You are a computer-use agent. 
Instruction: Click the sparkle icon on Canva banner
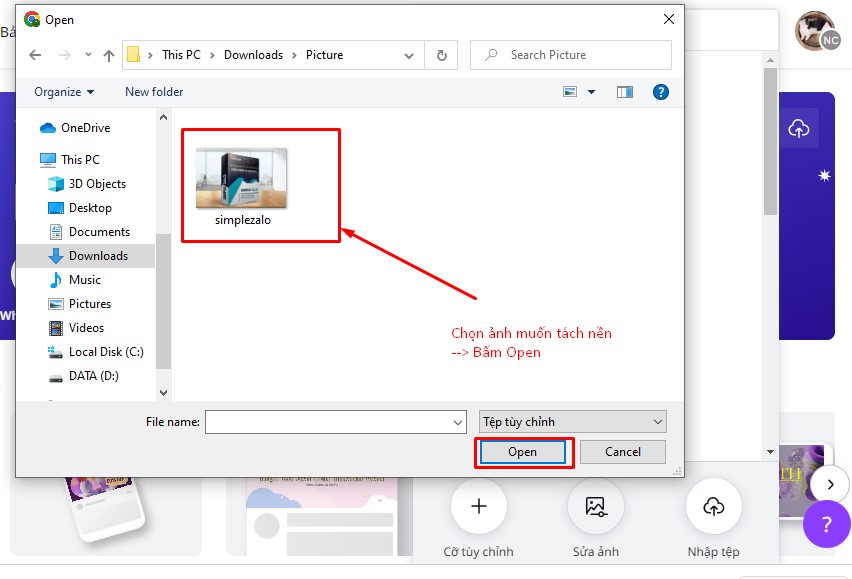click(824, 175)
